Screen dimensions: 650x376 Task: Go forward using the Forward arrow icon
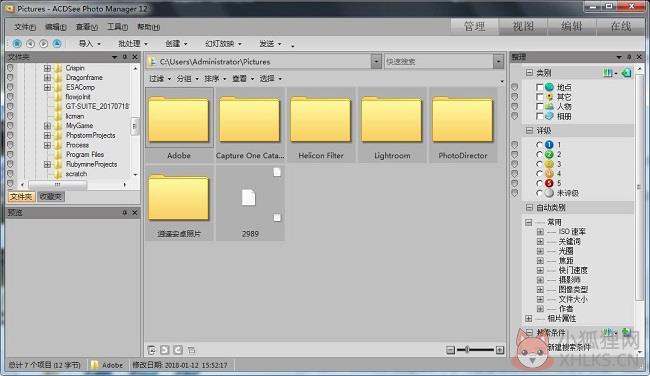(x=44, y=43)
